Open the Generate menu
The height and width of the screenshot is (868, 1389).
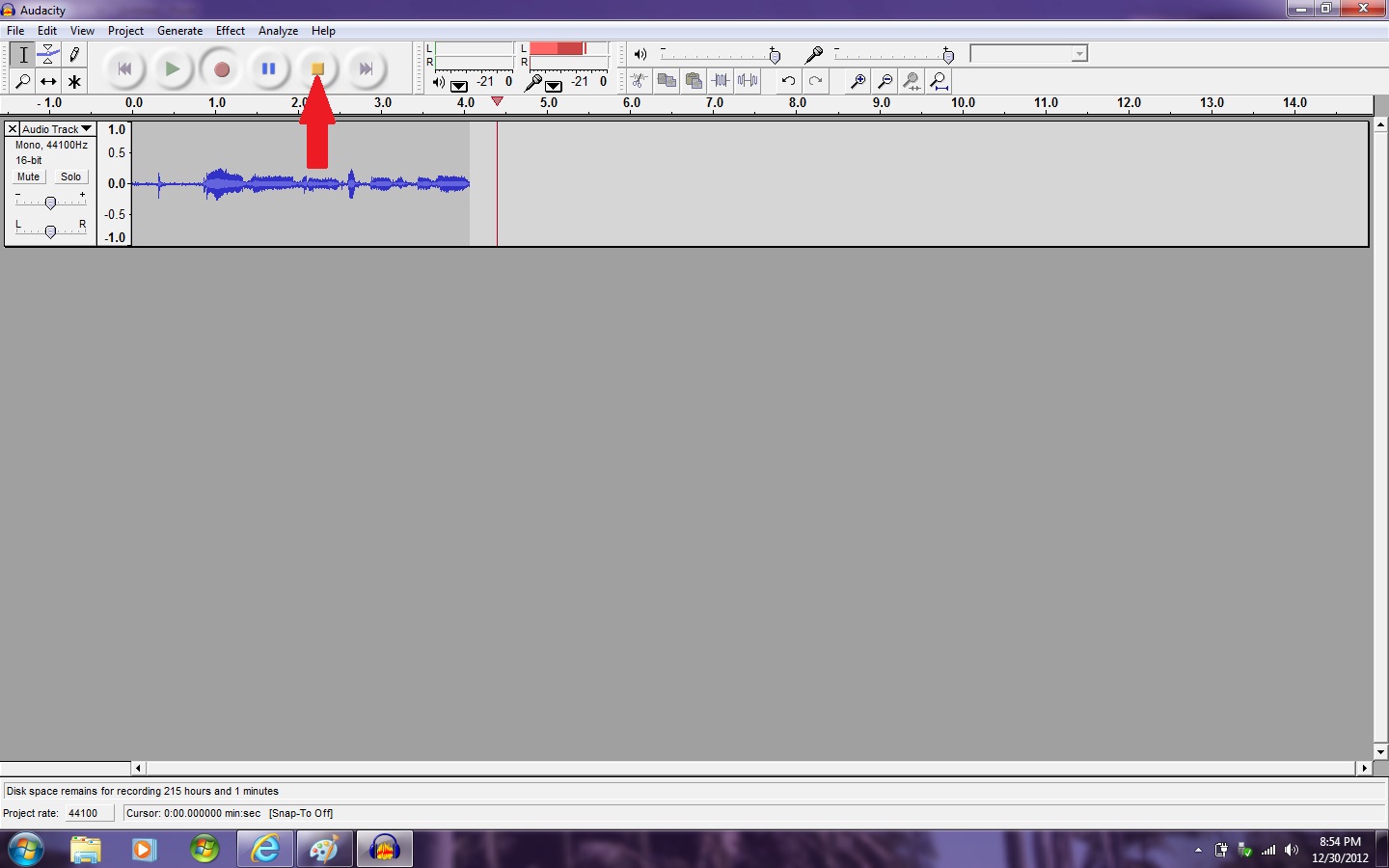click(179, 30)
